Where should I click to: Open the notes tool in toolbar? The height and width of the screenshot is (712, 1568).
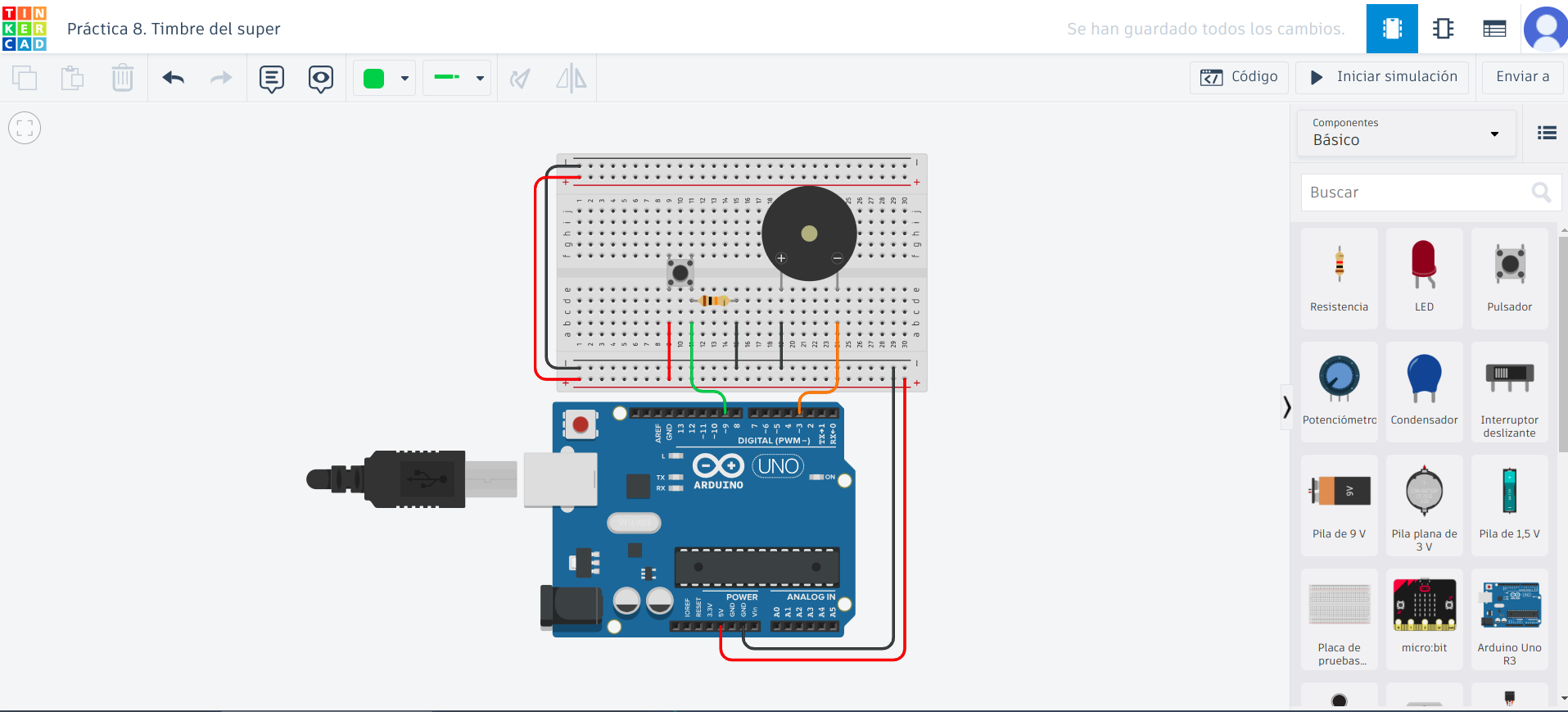point(271,79)
